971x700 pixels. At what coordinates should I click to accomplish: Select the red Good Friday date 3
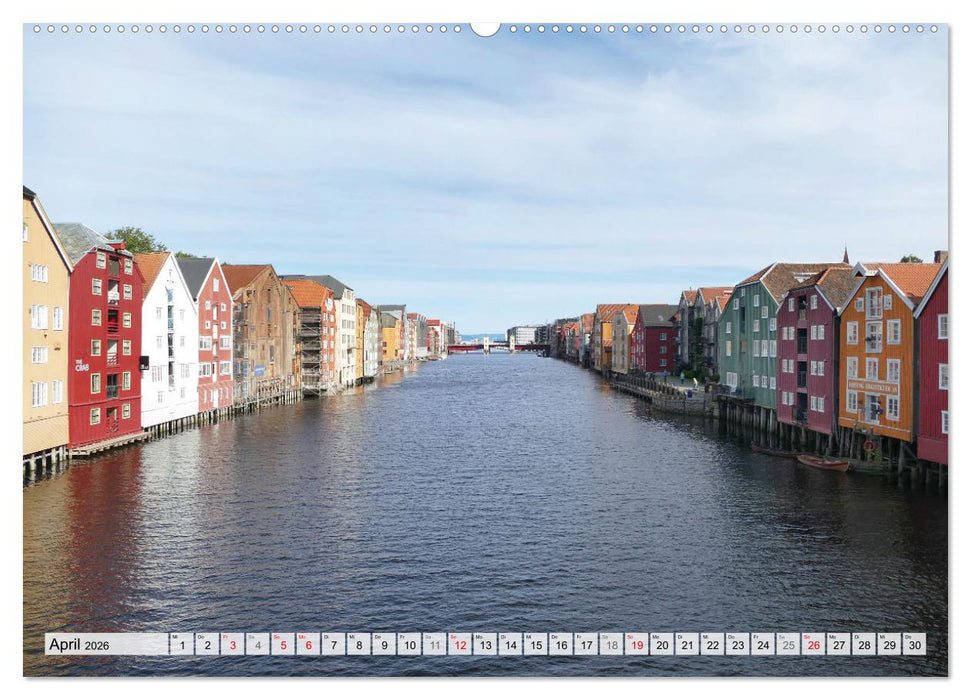(x=232, y=646)
